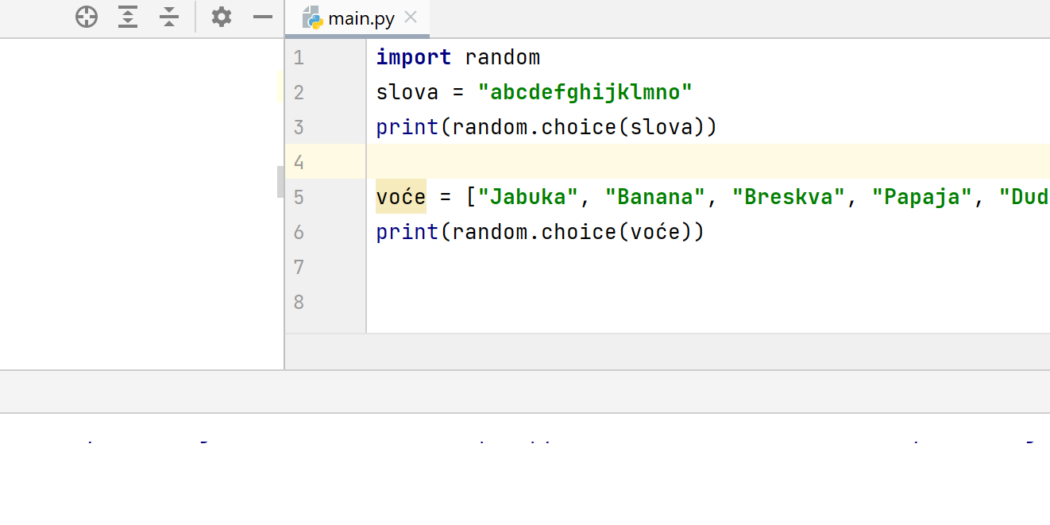Screen dimensions: 1050x525
Task: Click gutter line number 3
Action: (299, 127)
